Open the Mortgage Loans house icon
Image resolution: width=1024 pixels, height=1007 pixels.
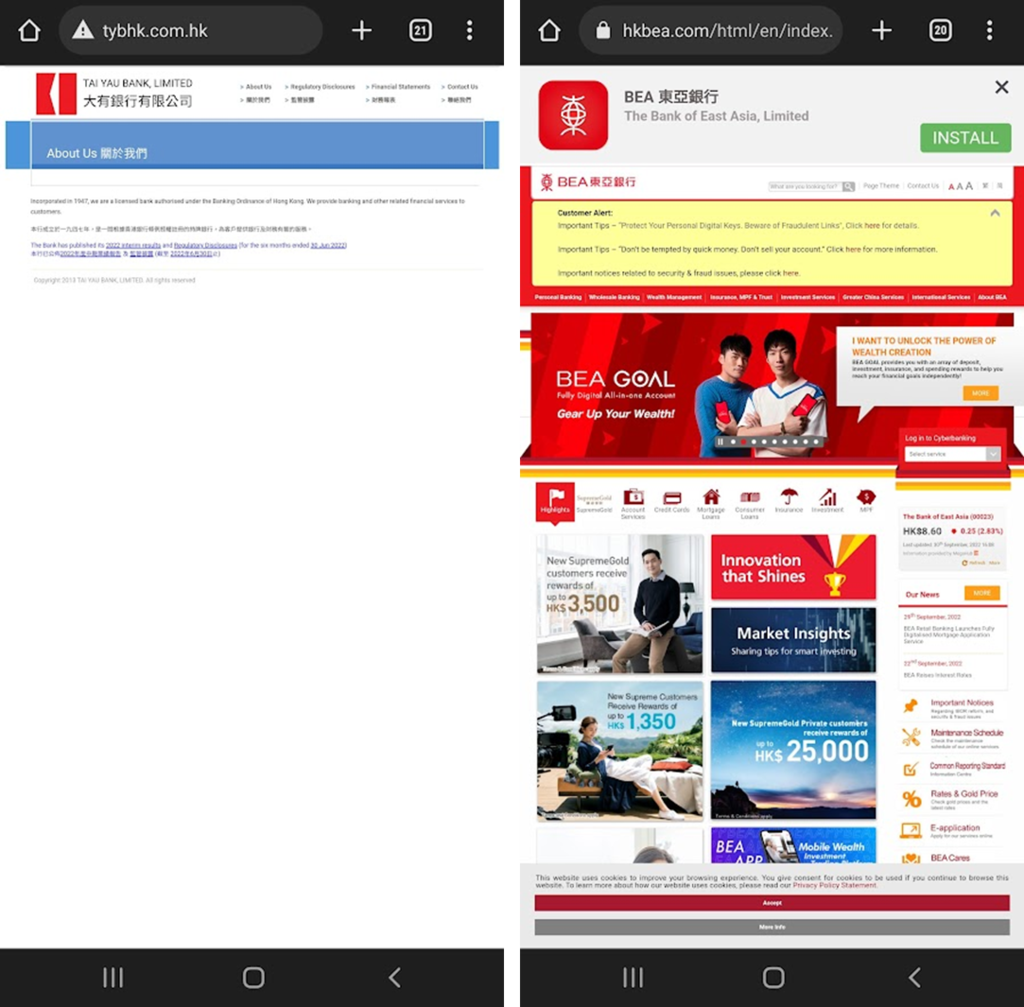[x=711, y=504]
